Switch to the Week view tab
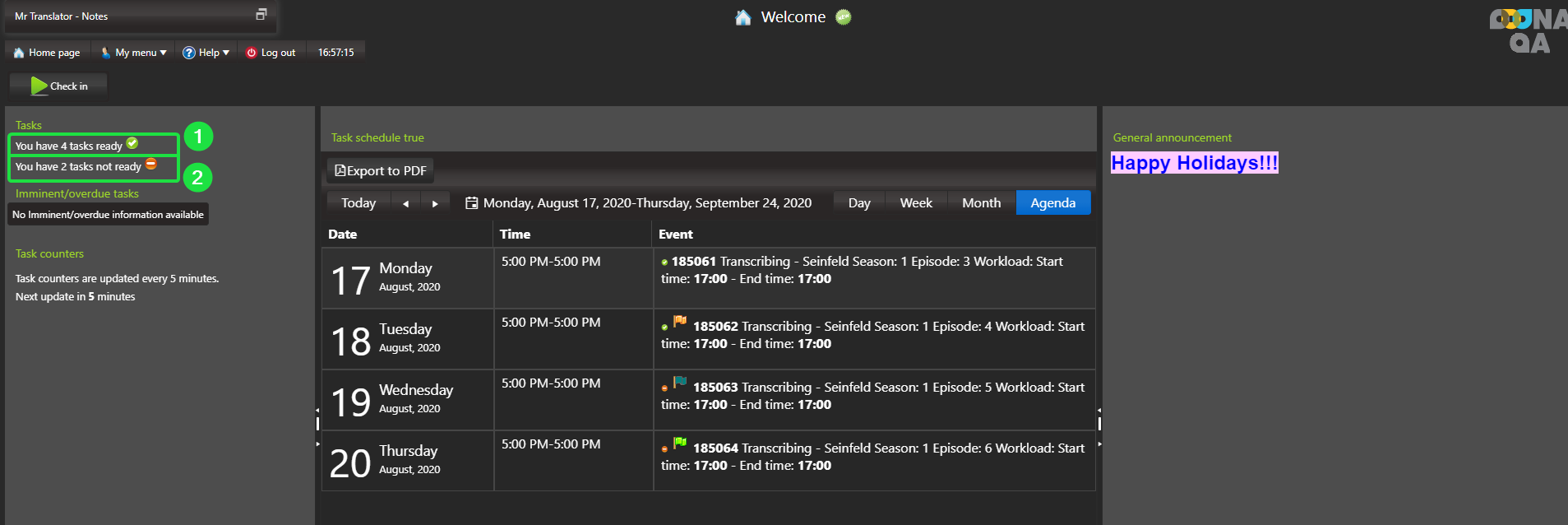Viewport: 1568px width, 525px height. coord(916,202)
